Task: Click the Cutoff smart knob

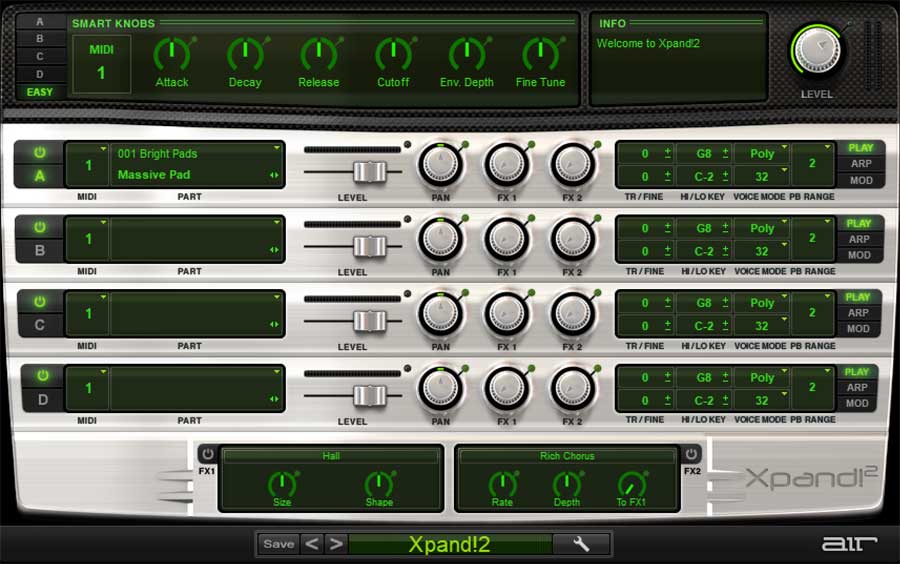Action: point(393,55)
